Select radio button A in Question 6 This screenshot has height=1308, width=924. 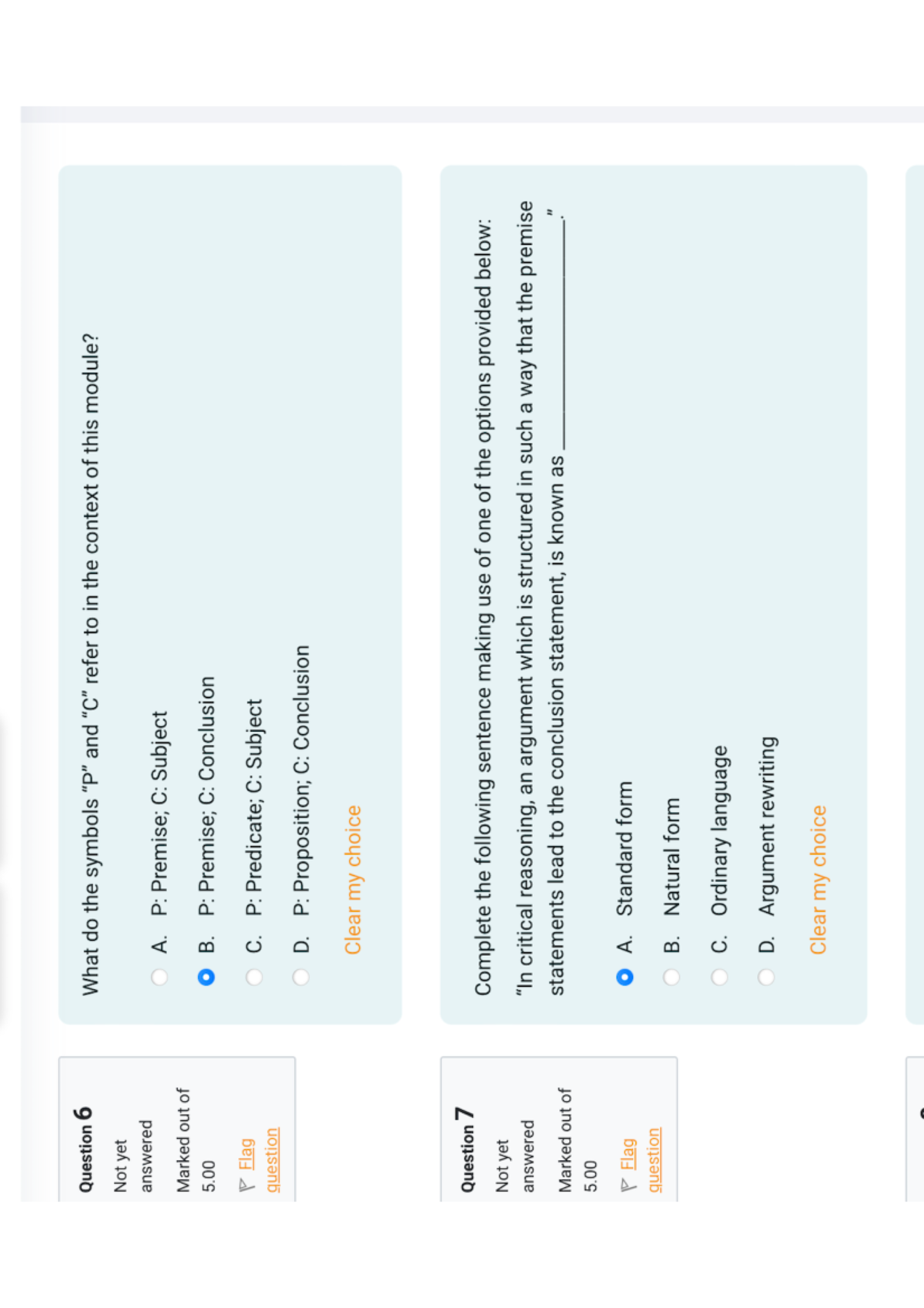tap(159, 977)
